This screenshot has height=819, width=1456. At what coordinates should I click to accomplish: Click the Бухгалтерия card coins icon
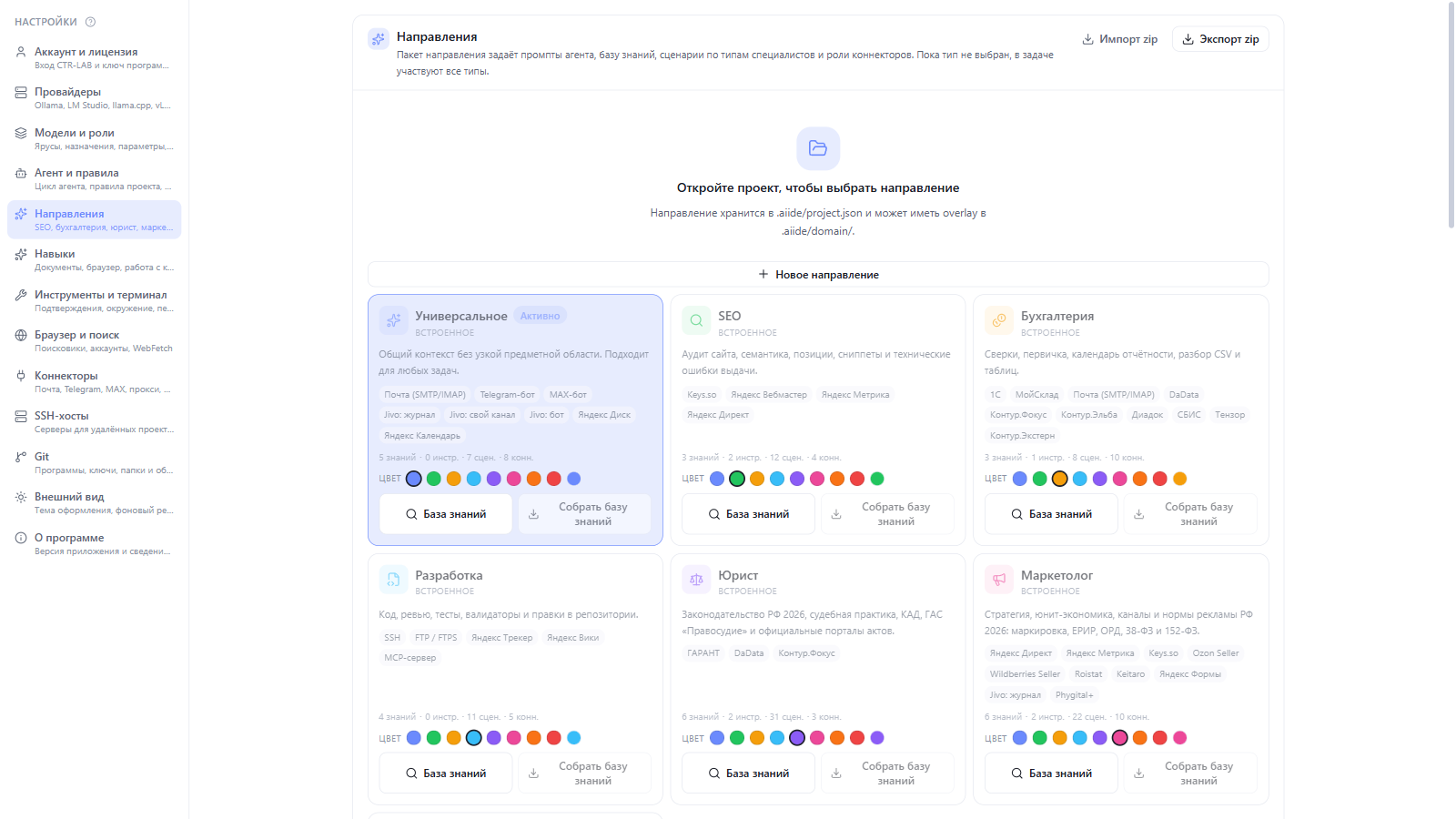999,320
